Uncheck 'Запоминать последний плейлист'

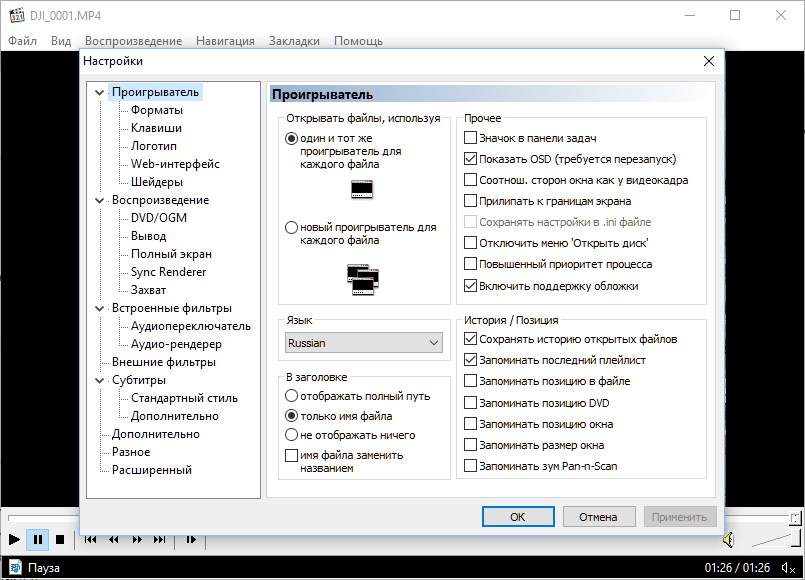click(x=470, y=360)
